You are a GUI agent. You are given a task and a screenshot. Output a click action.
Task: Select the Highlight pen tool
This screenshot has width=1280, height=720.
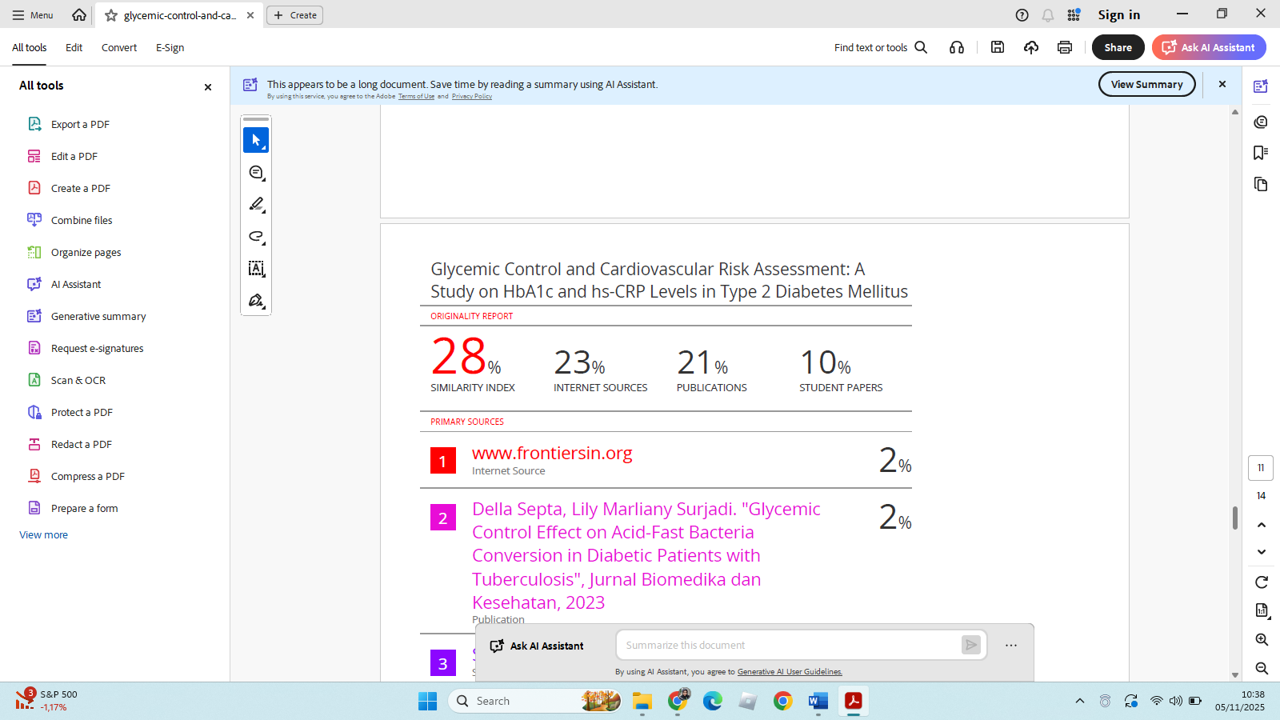pyautogui.click(x=256, y=205)
